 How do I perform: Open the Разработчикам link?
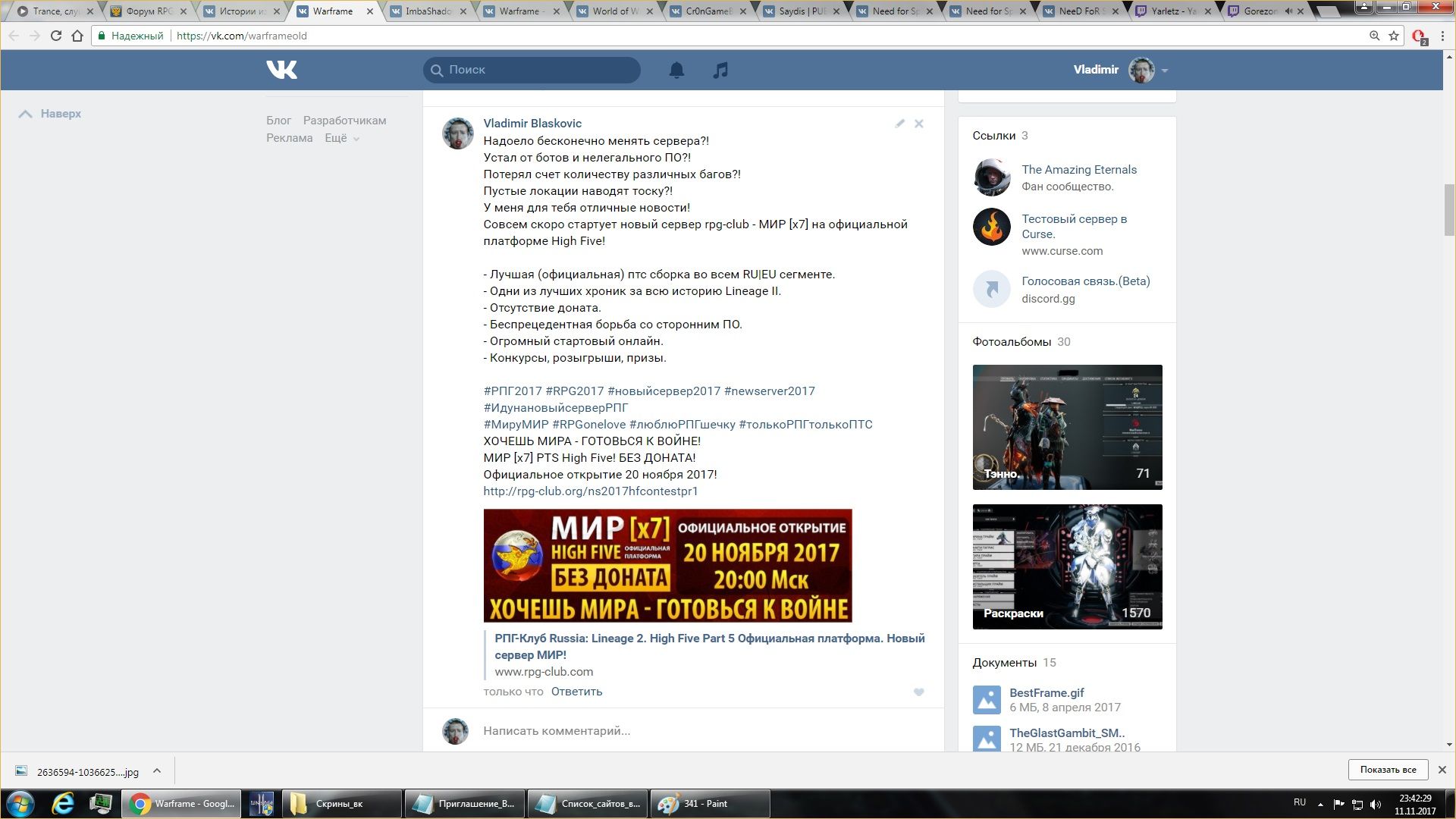tap(344, 121)
